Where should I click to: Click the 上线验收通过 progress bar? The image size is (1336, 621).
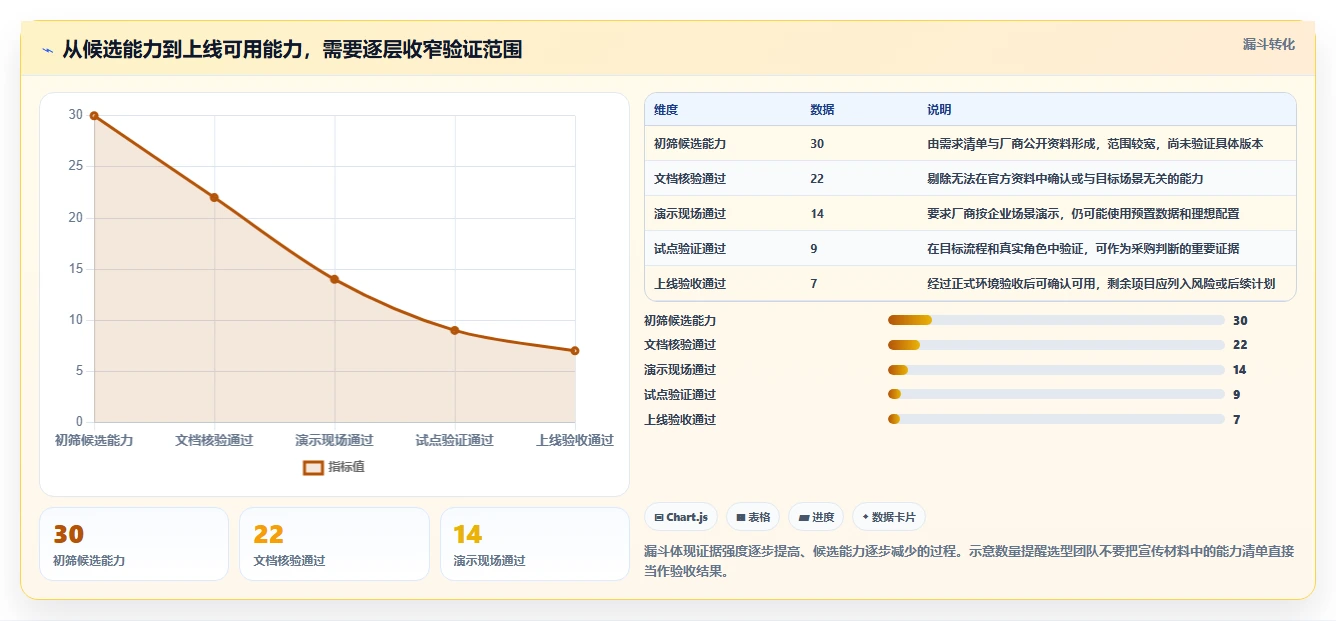click(x=1056, y=420)
